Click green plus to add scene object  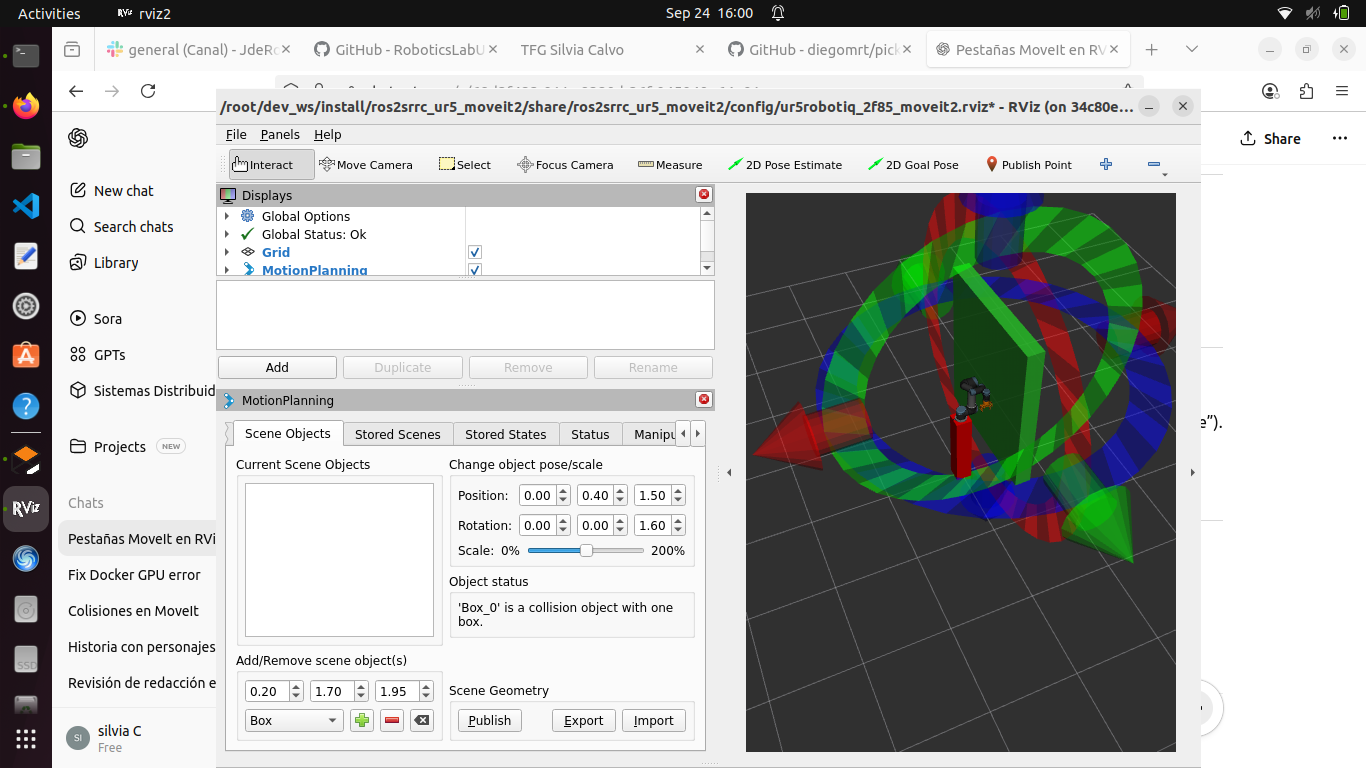(x=361, y=721)
